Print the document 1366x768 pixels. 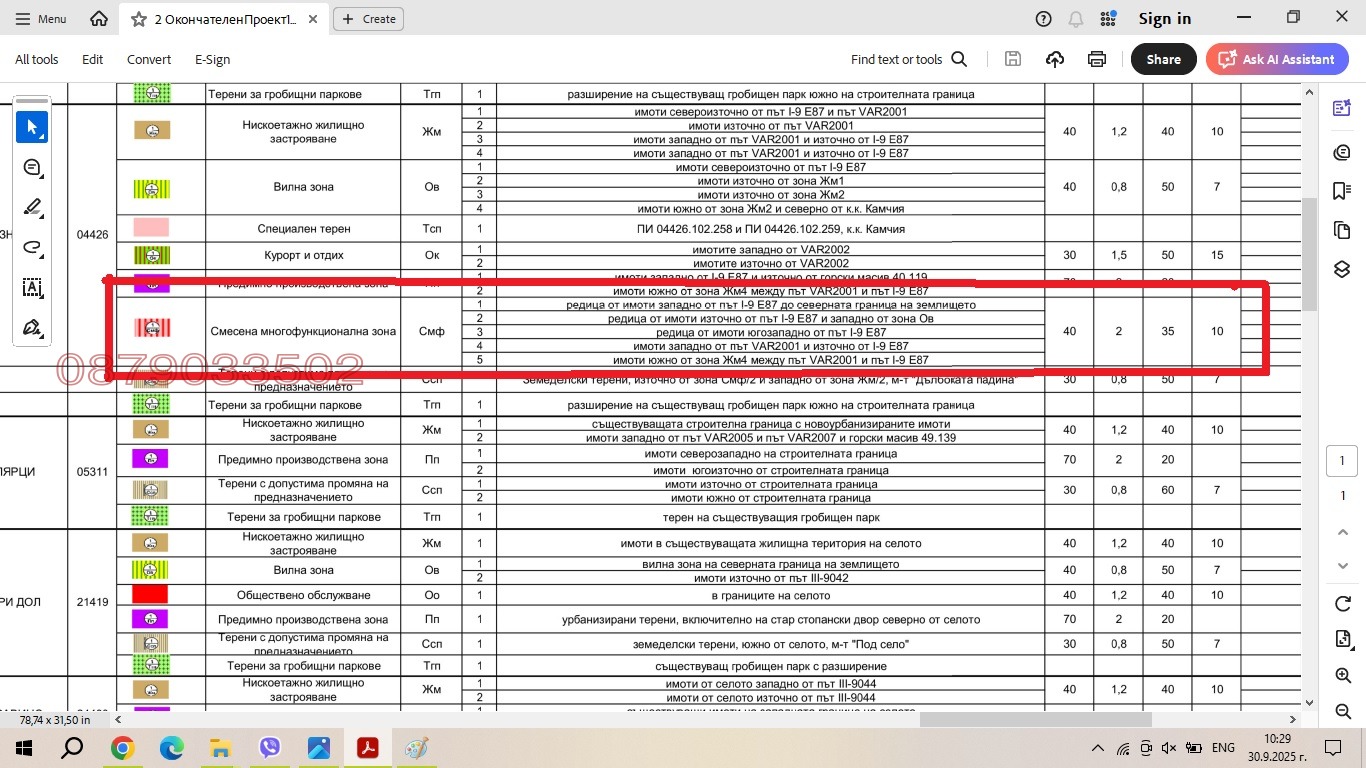click(1096, 59)
